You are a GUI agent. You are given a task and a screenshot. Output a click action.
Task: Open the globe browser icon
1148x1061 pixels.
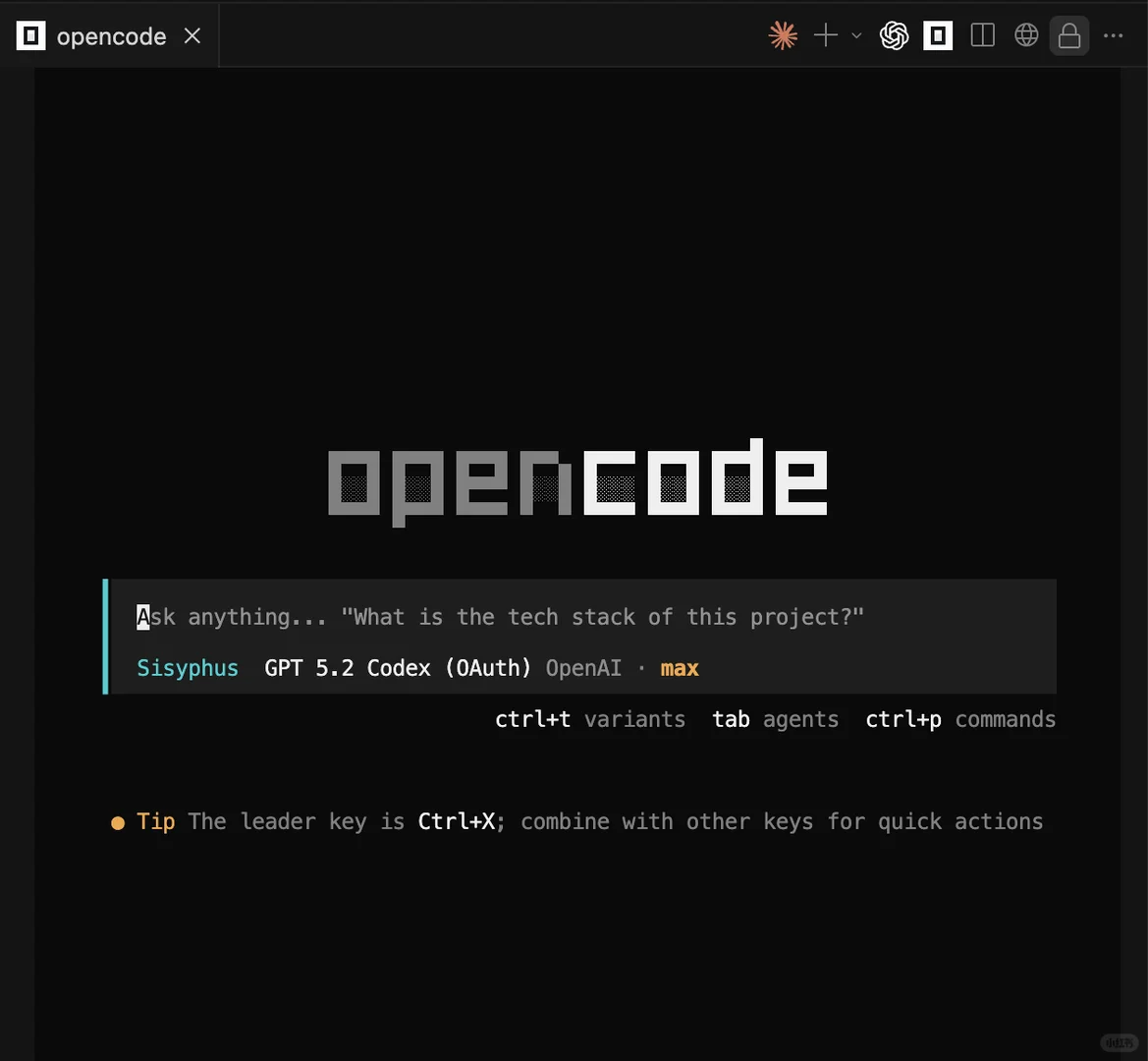coord(1025,35)
